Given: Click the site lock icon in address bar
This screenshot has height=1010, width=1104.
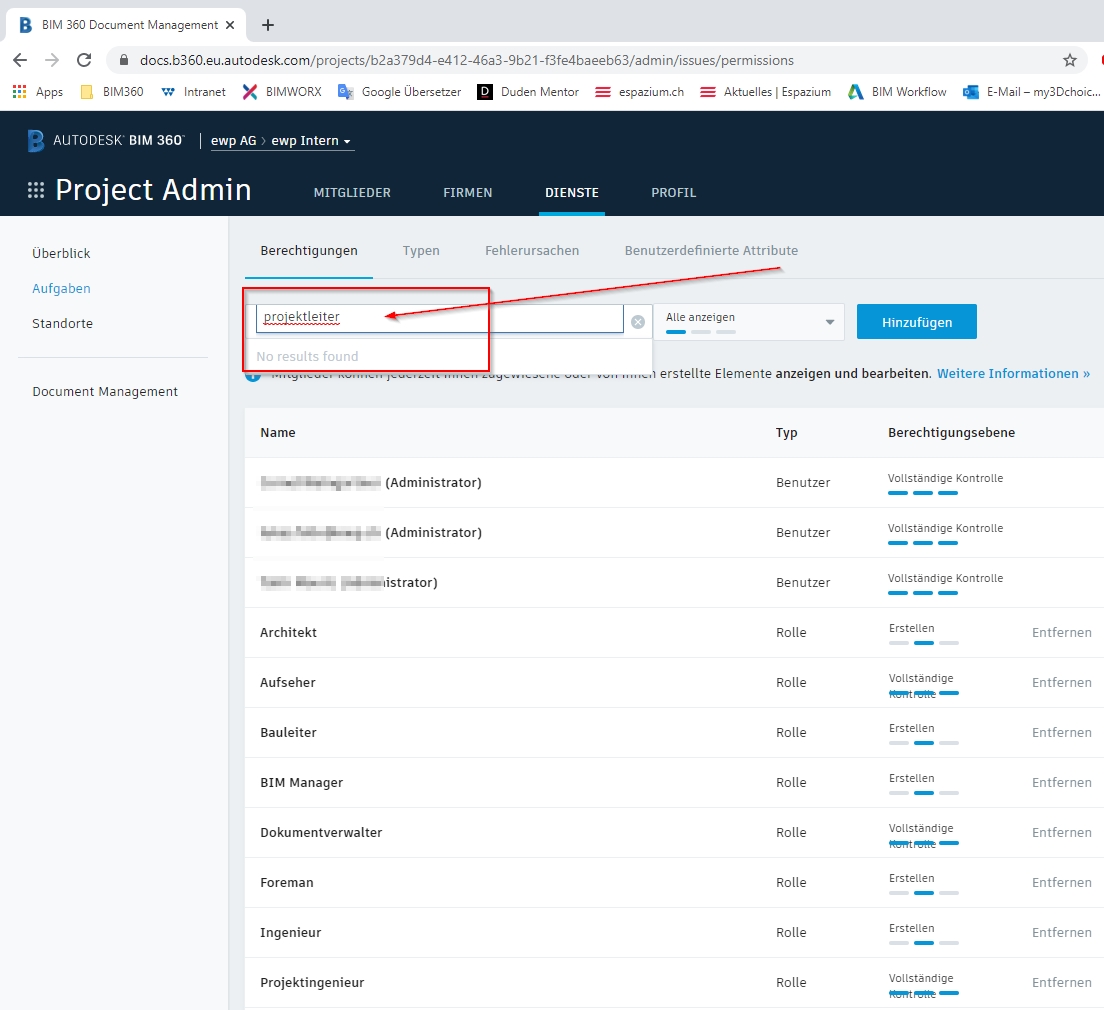Looking at the screenshot, I should click(124, 61).
